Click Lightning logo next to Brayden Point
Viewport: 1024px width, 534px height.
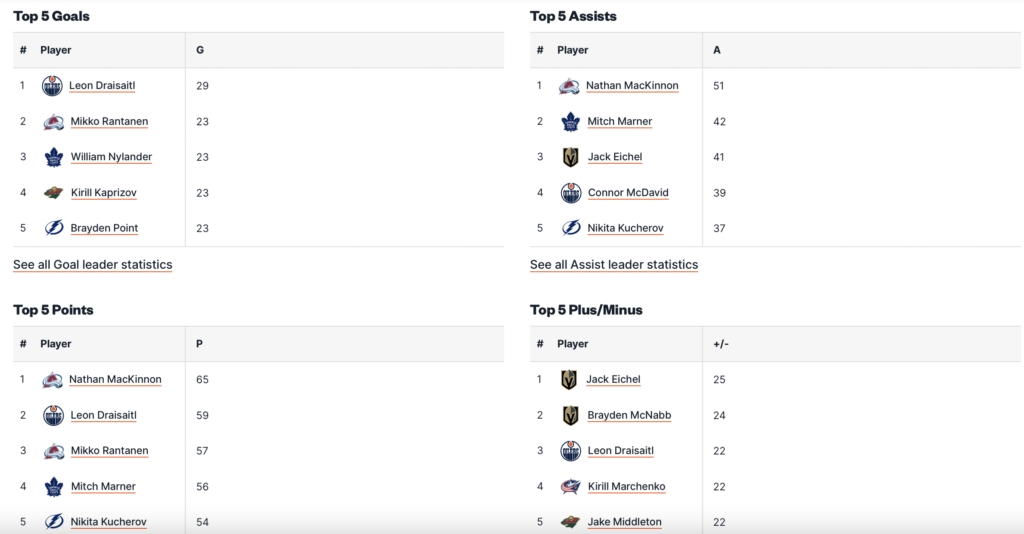[x=54, y=228]
